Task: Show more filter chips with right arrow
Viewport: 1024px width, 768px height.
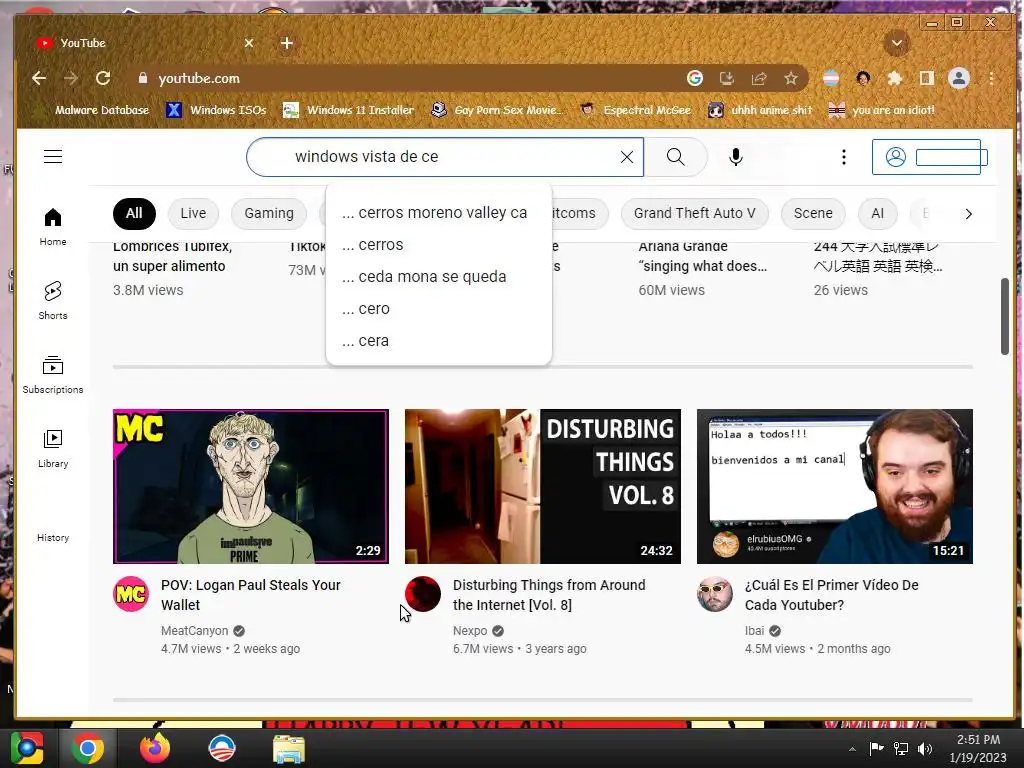Action: coord(968,214)
